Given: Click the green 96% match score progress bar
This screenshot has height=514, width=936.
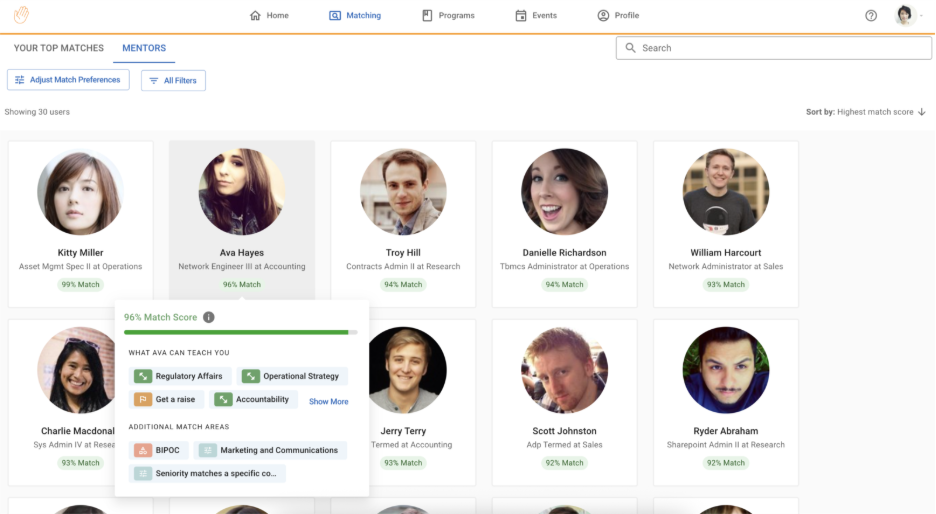Looking at the screenshot, I should [x=236, y=332].
